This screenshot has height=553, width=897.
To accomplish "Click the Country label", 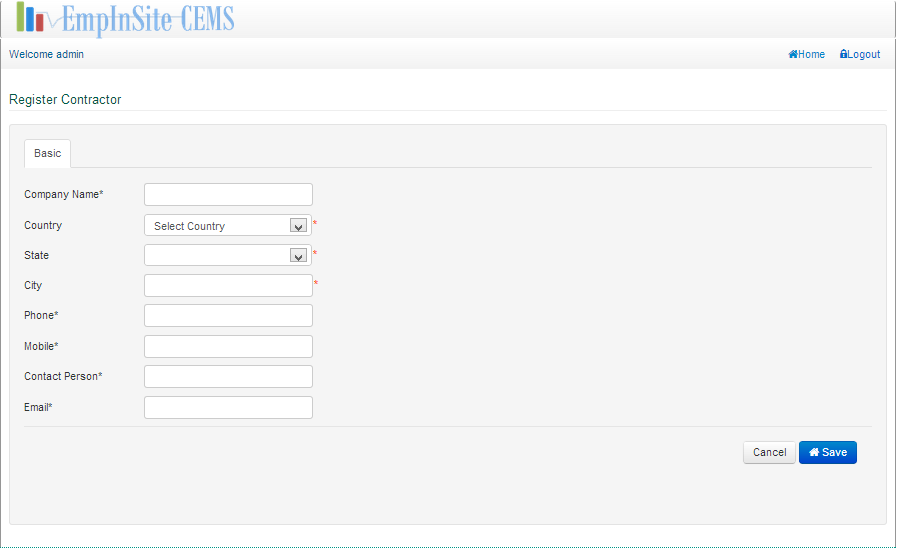I will click(43, 225).
